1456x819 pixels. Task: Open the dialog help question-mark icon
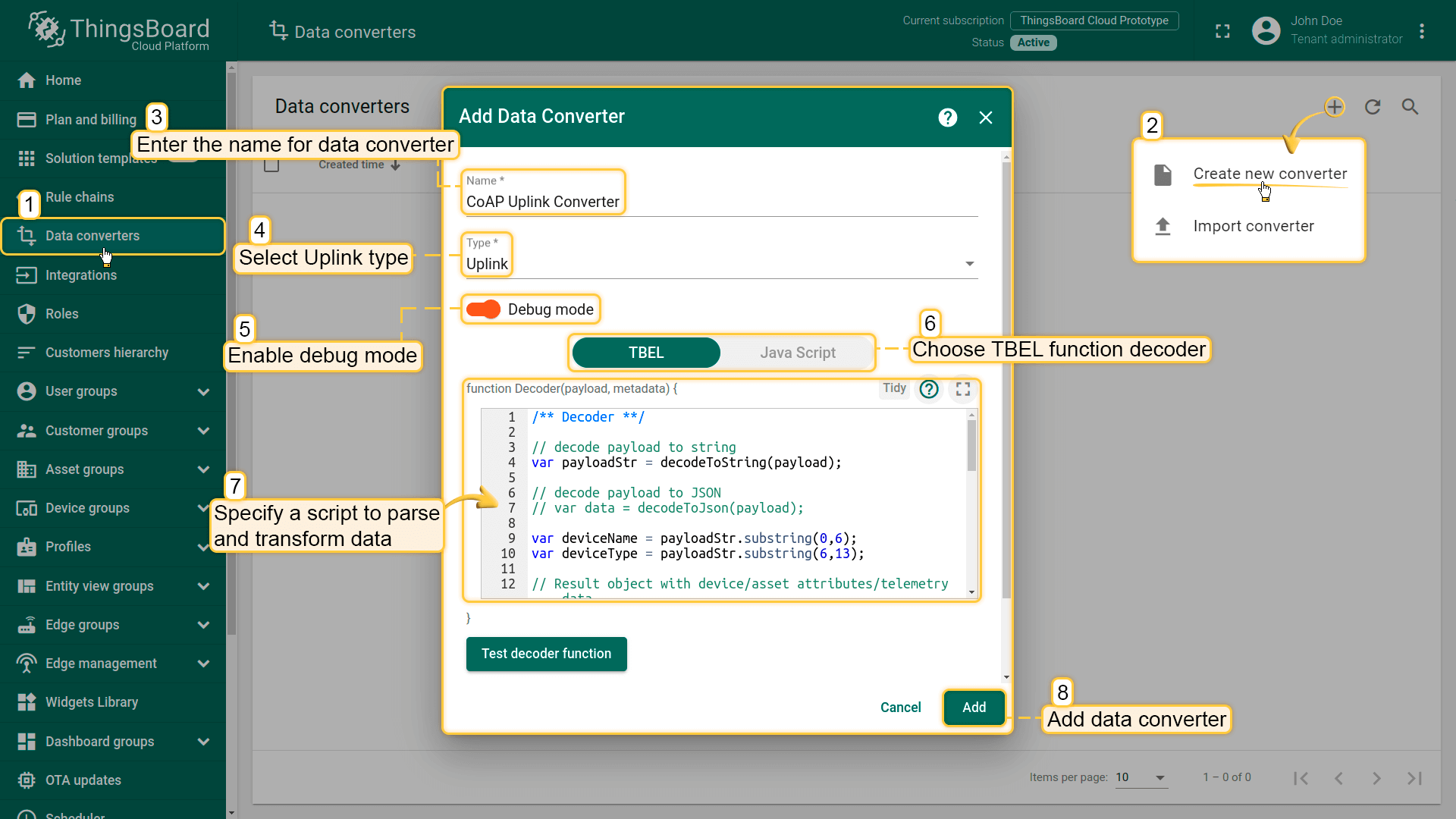947,118
